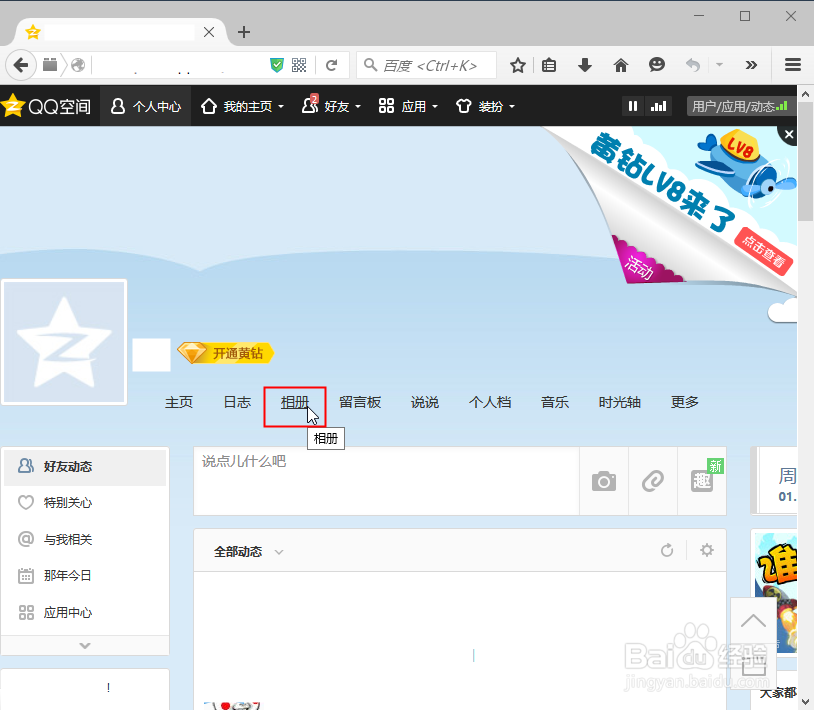The height and width of the screenshot is (710, 814).
Task: Click the scrollbar down arrow
Action: pos(806,702)
